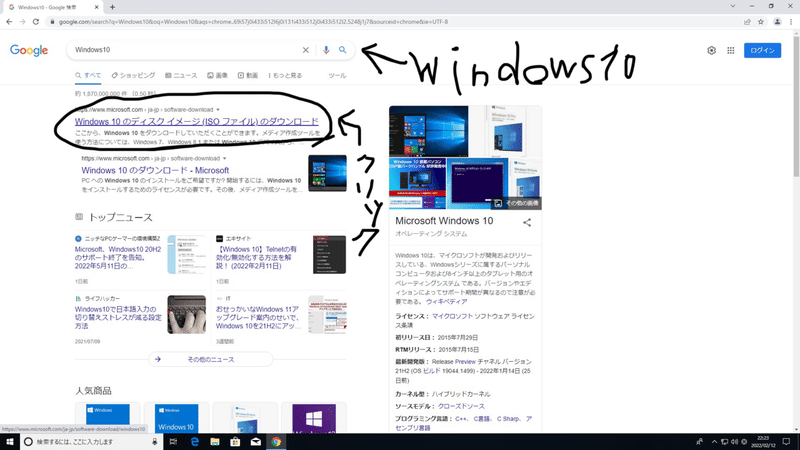
Task: Click taskbar clock showing 22:23
Action: [x=763, y=442]
